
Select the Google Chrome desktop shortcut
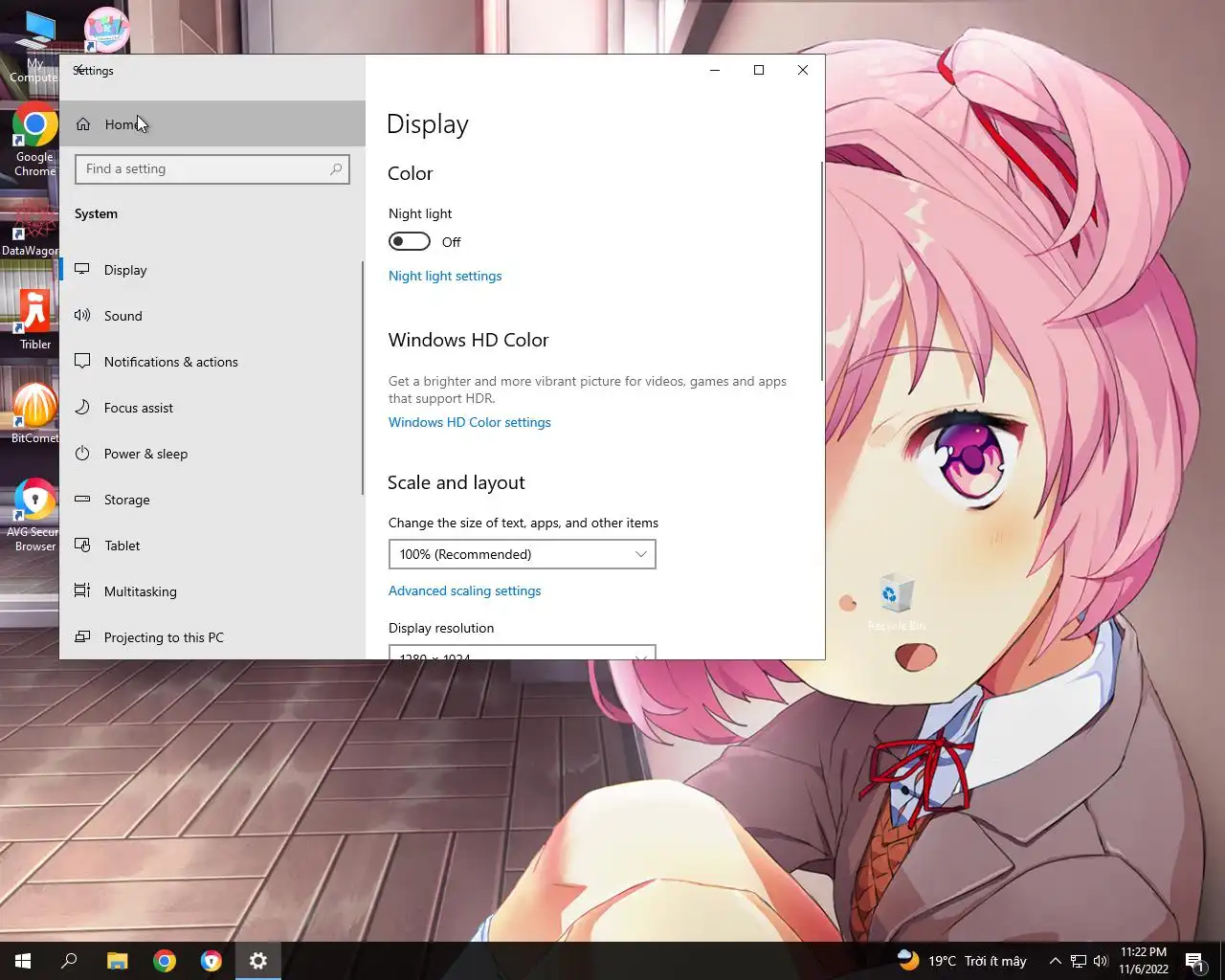click(34, 140)
